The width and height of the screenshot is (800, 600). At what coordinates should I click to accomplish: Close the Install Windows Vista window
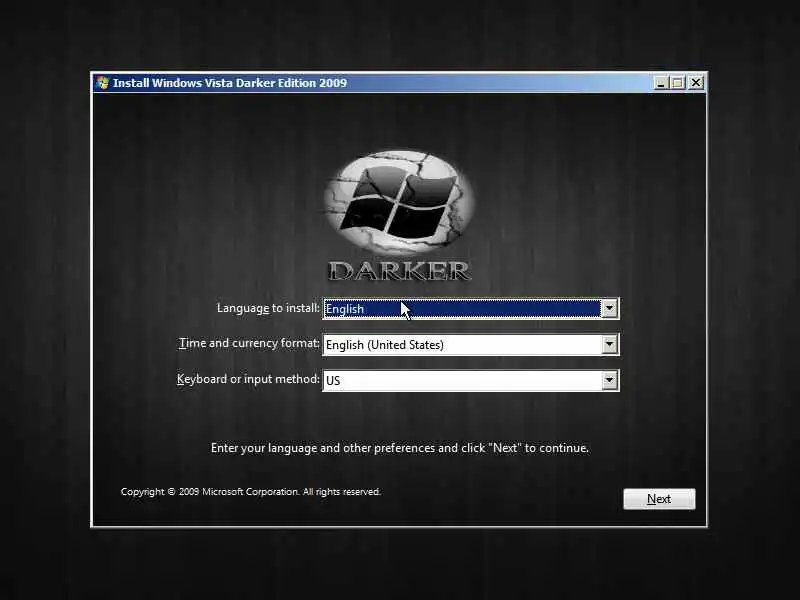(x=695, y=83)
